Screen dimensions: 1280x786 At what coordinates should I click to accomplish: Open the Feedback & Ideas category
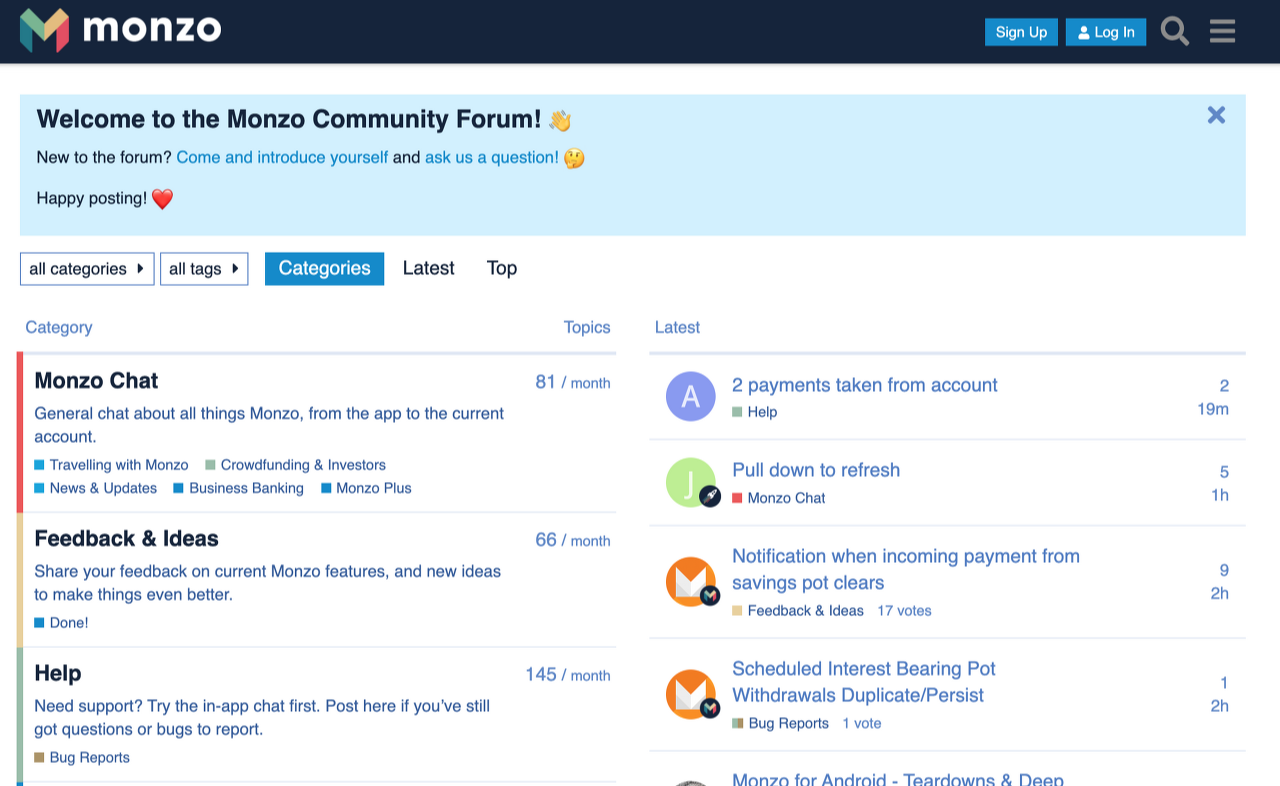click(x=126, y=539)
